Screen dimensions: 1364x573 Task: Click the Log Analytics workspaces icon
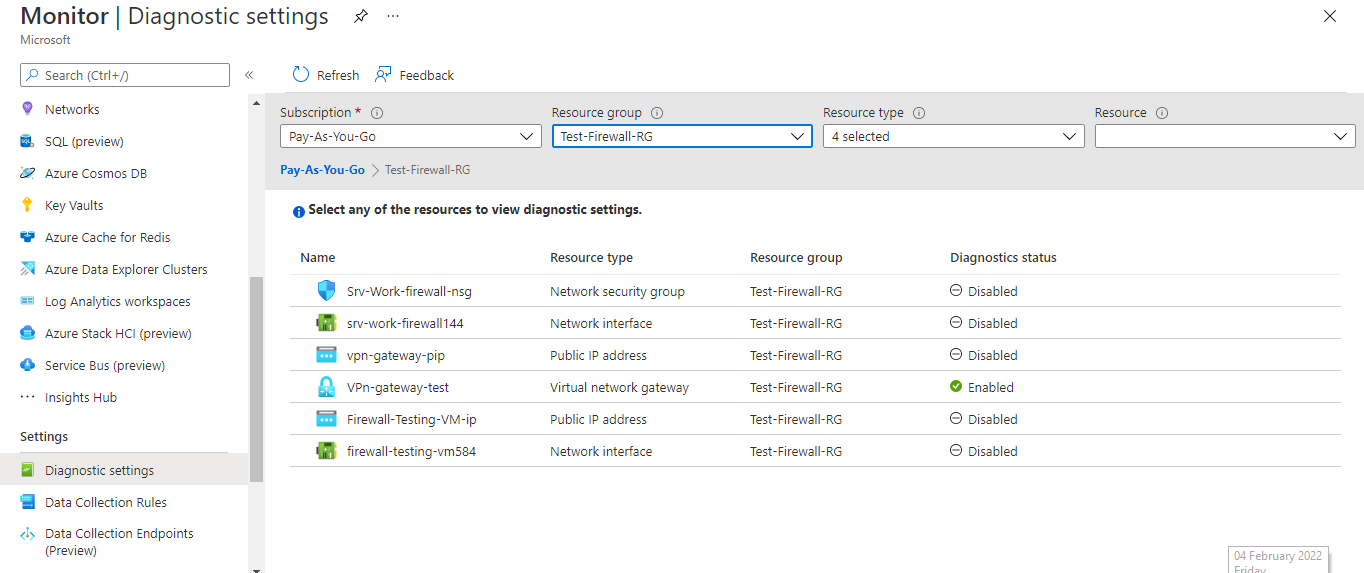point(27,301)
